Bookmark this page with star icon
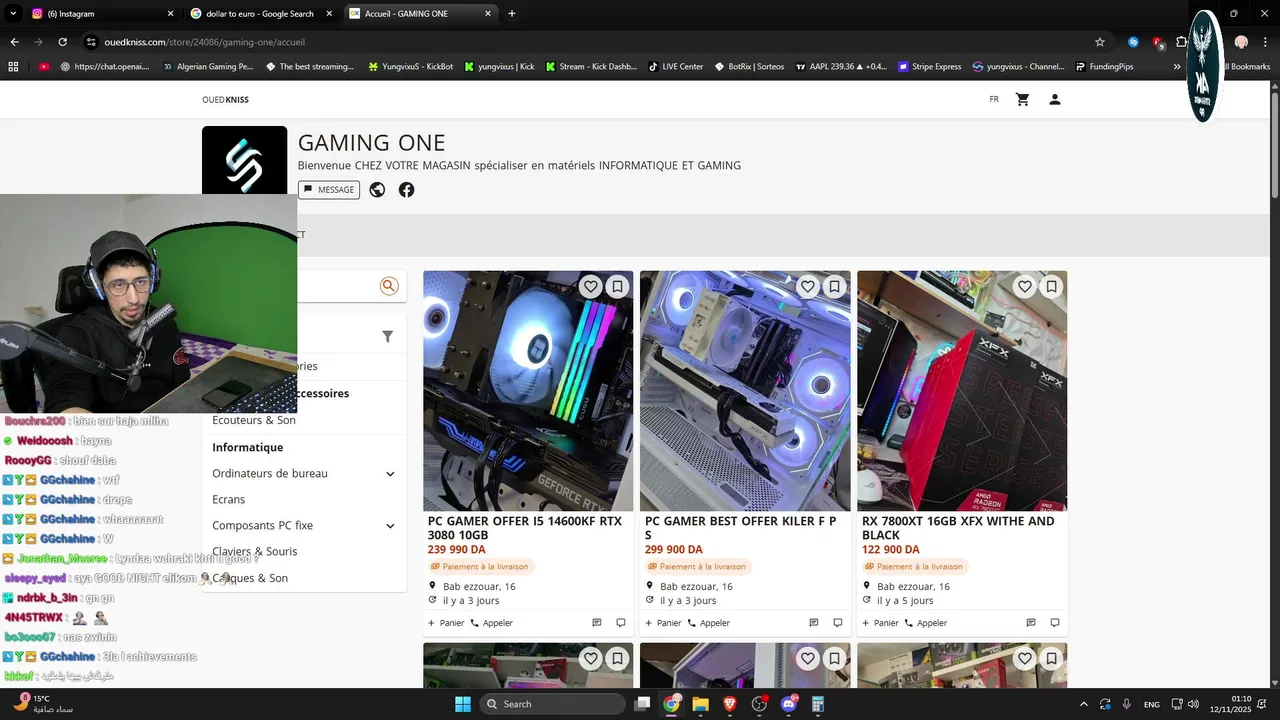Screen dimensions: 1280x720 click(1100, 42)
